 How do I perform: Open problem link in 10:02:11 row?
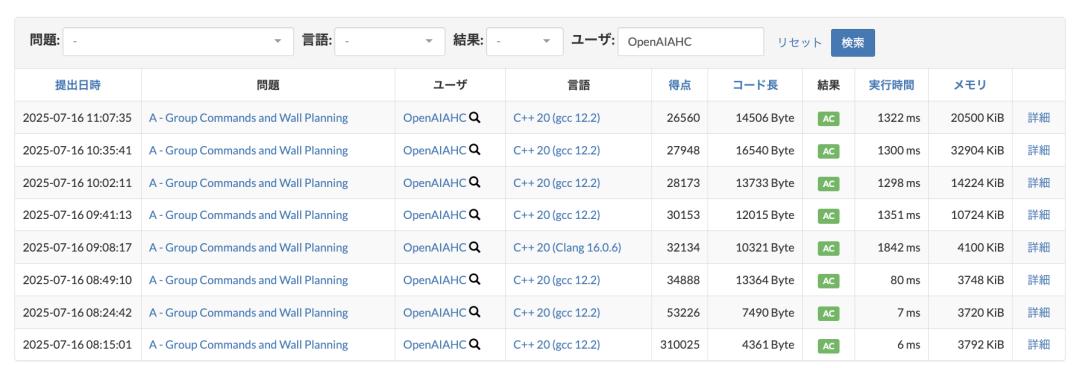click(249, 183)
